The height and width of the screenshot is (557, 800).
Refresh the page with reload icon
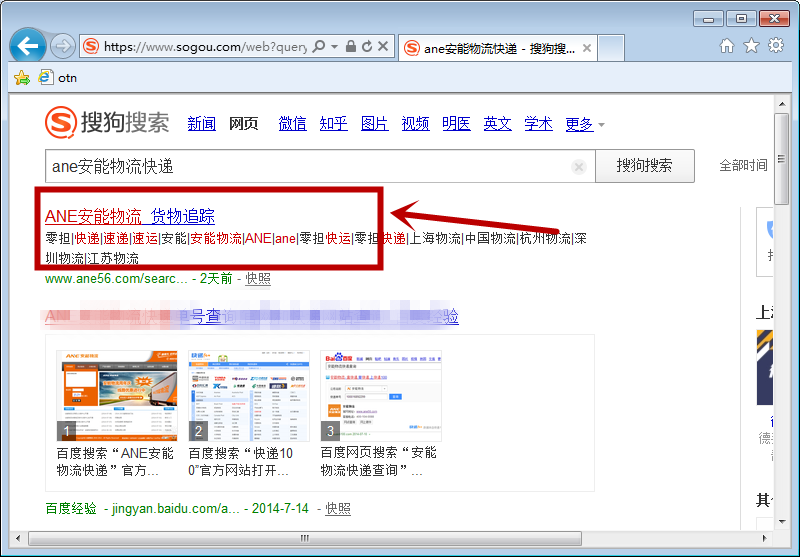(x=367, y=46)
